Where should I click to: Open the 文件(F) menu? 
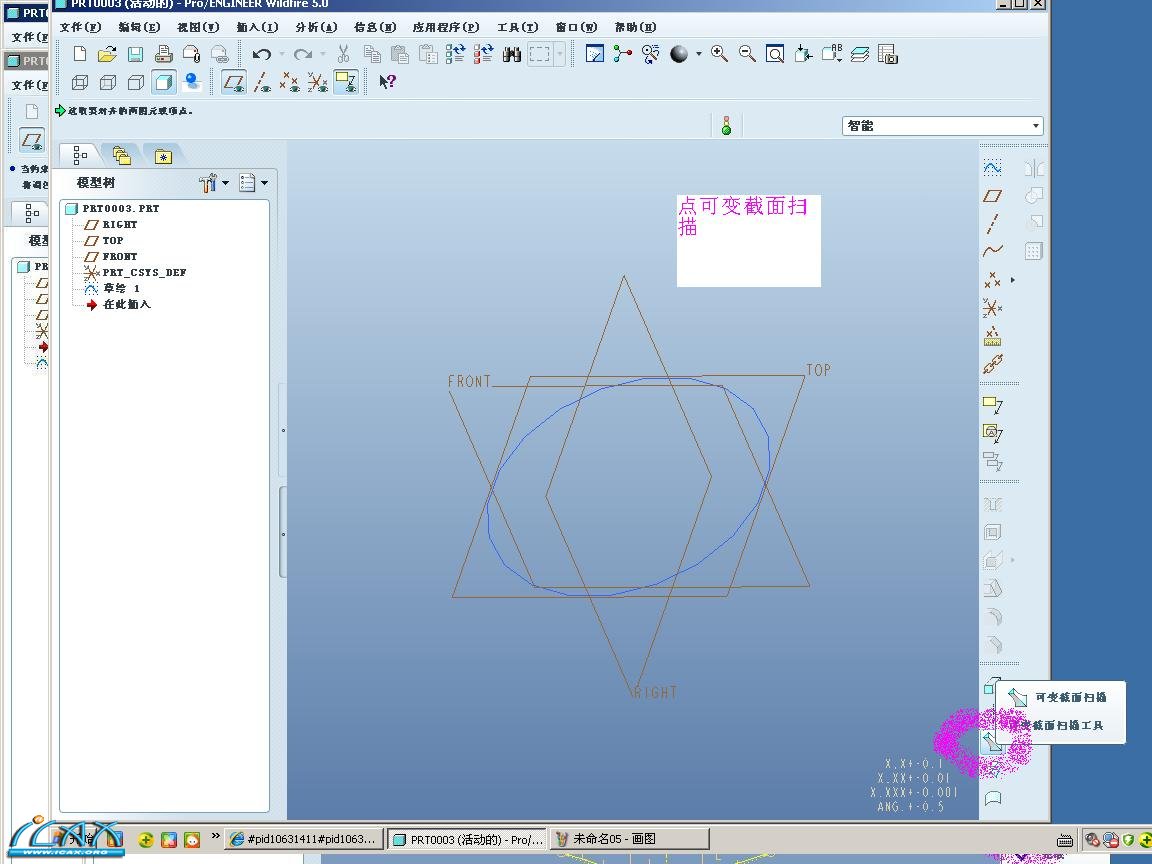[x=80, y=27]
